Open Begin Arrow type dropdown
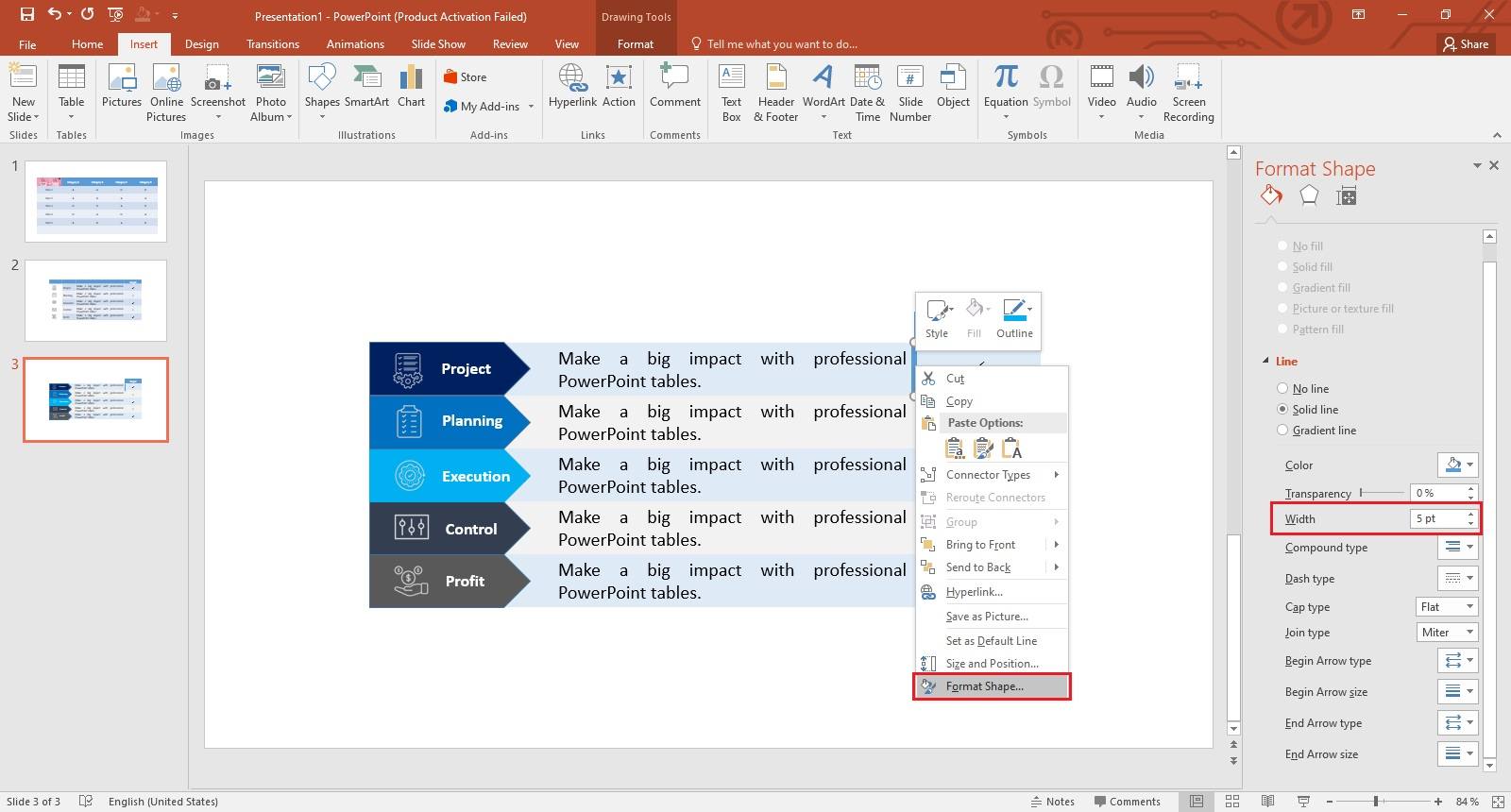The image size is (1511, 812). [1457, 660]
